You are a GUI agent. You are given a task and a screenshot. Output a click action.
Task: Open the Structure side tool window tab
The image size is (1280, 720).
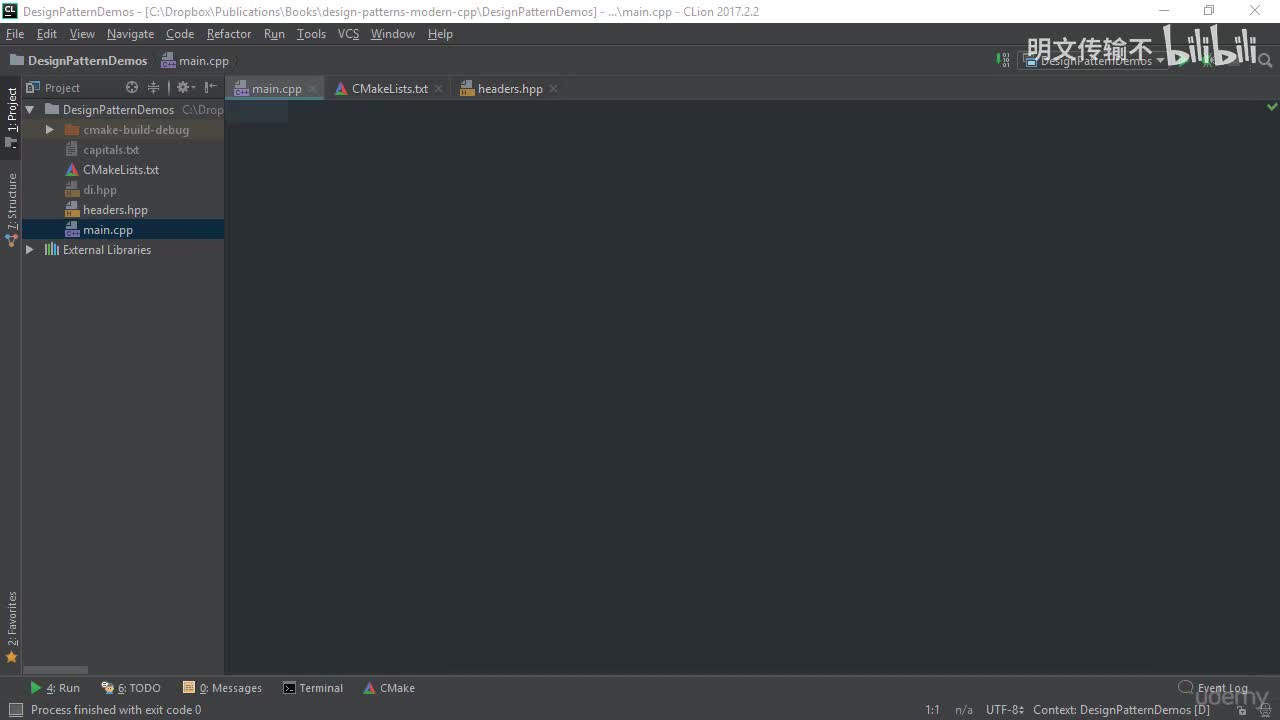(x=11, y=208)
